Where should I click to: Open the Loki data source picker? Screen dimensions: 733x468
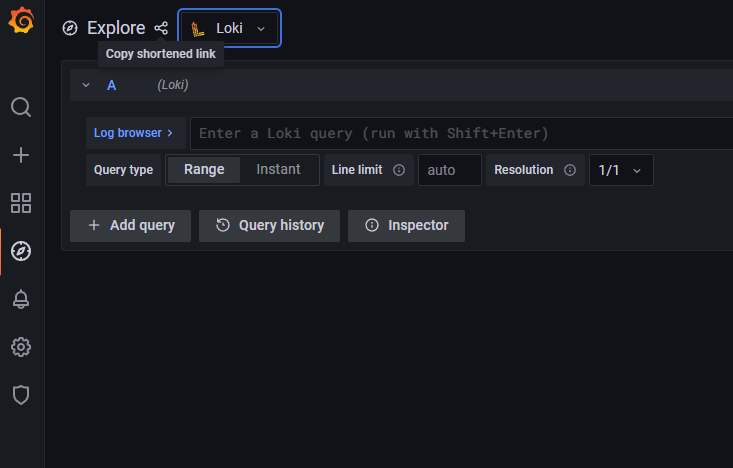[230, 28]
